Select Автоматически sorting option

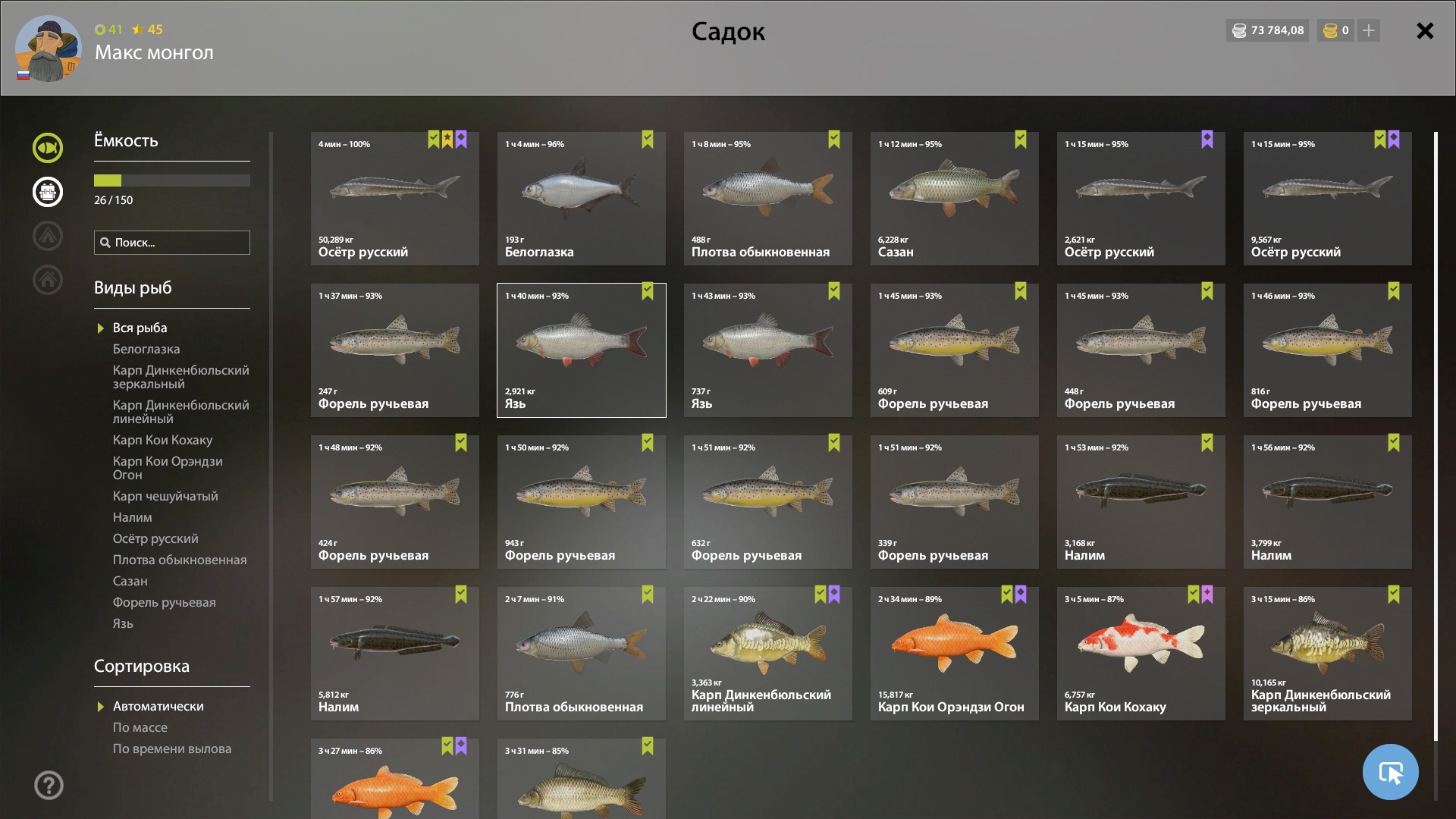[158, 706]
